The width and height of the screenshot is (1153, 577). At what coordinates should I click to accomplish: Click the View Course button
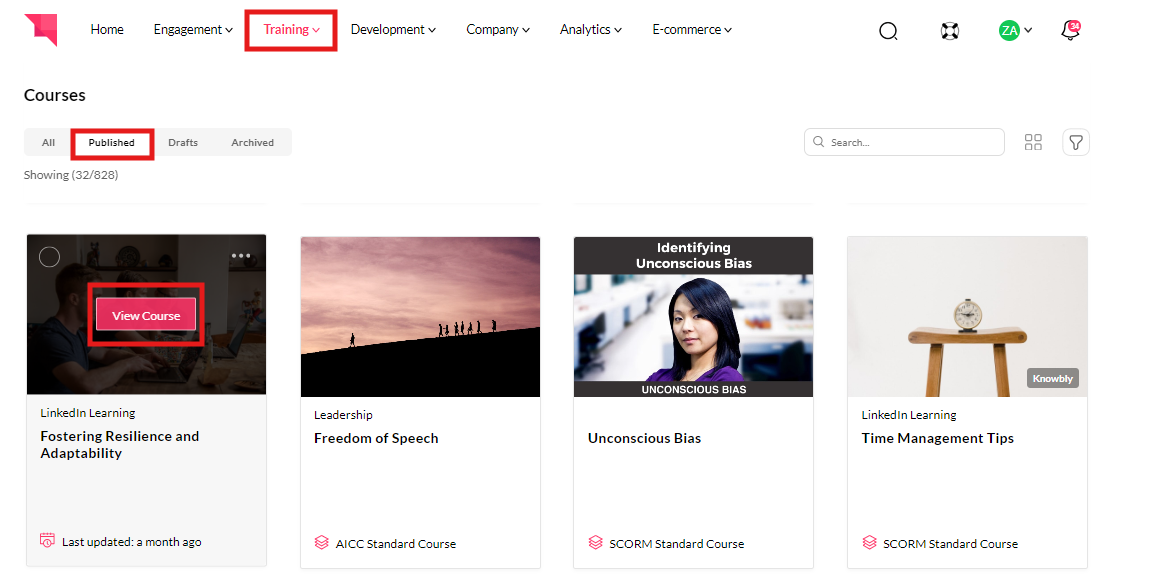146,315
